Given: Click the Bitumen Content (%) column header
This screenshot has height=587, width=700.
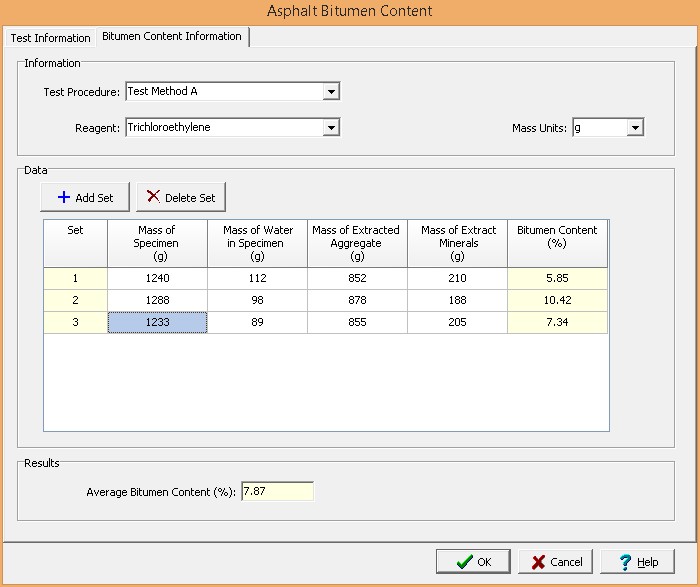Looking at the screenshot, I should pyautogui.click(x=557, y=243).
